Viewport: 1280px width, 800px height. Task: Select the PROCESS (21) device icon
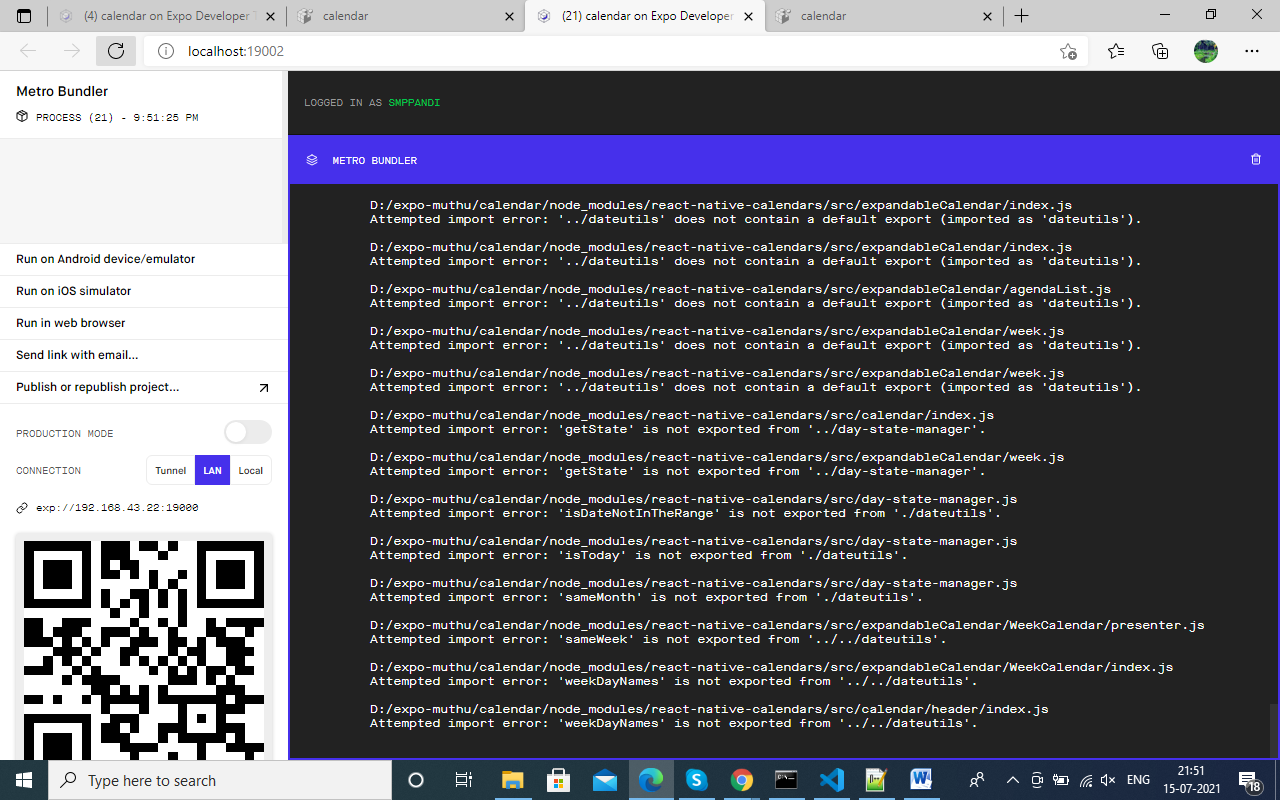pos(22,117)
